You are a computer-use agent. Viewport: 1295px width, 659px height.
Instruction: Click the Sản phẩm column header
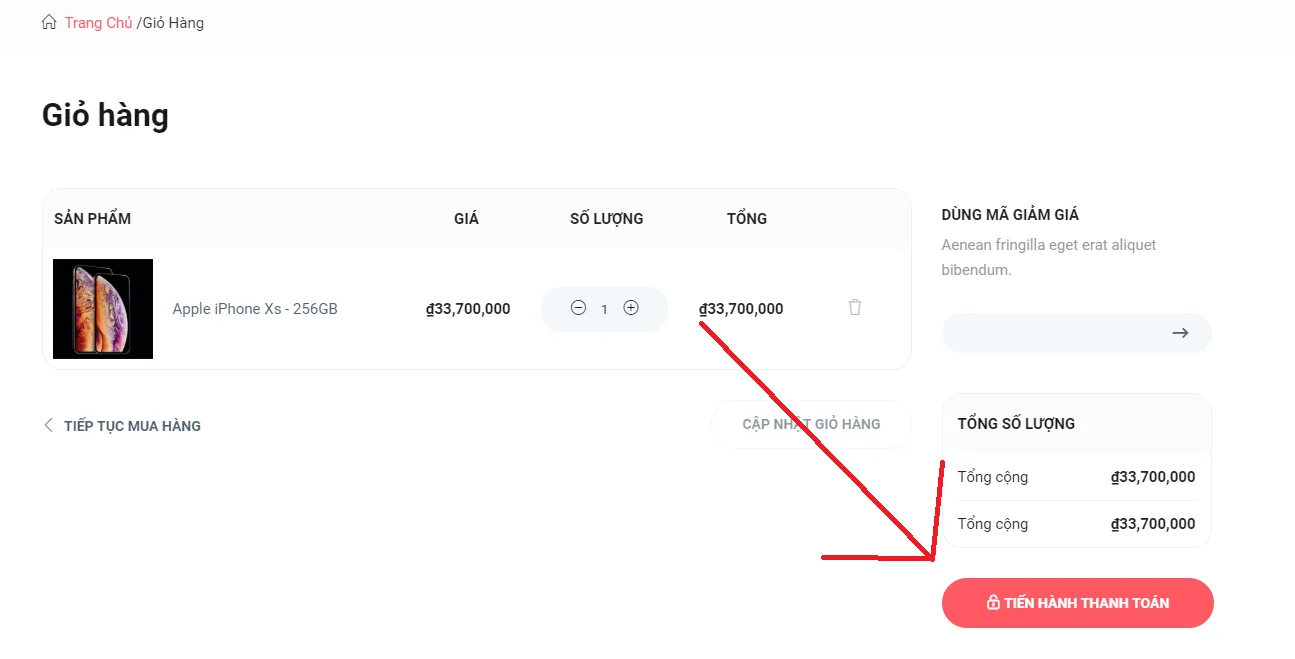pos(92,218)
